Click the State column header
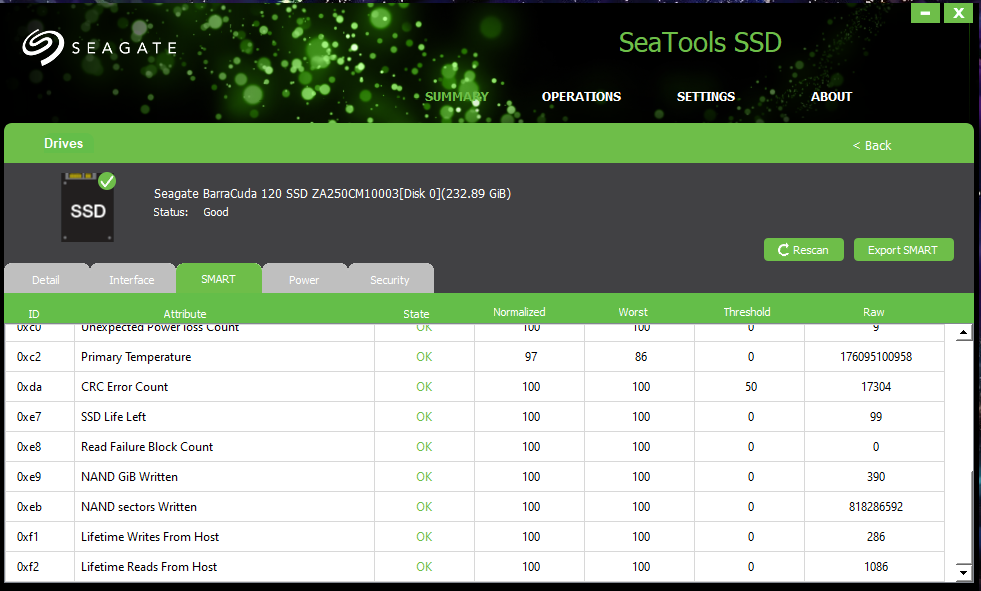This screenshot has height=591, width=981. pyautogui.click(x=416, y=314)
